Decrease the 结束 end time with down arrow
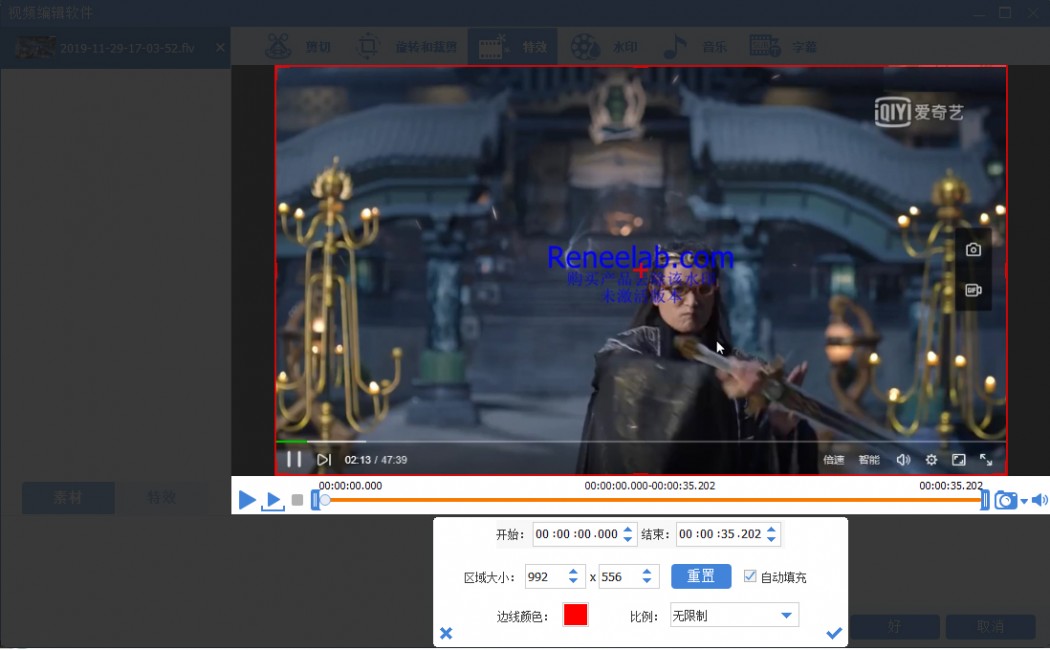The width and height of the screenshot is (1050, 650). [771, 539]
